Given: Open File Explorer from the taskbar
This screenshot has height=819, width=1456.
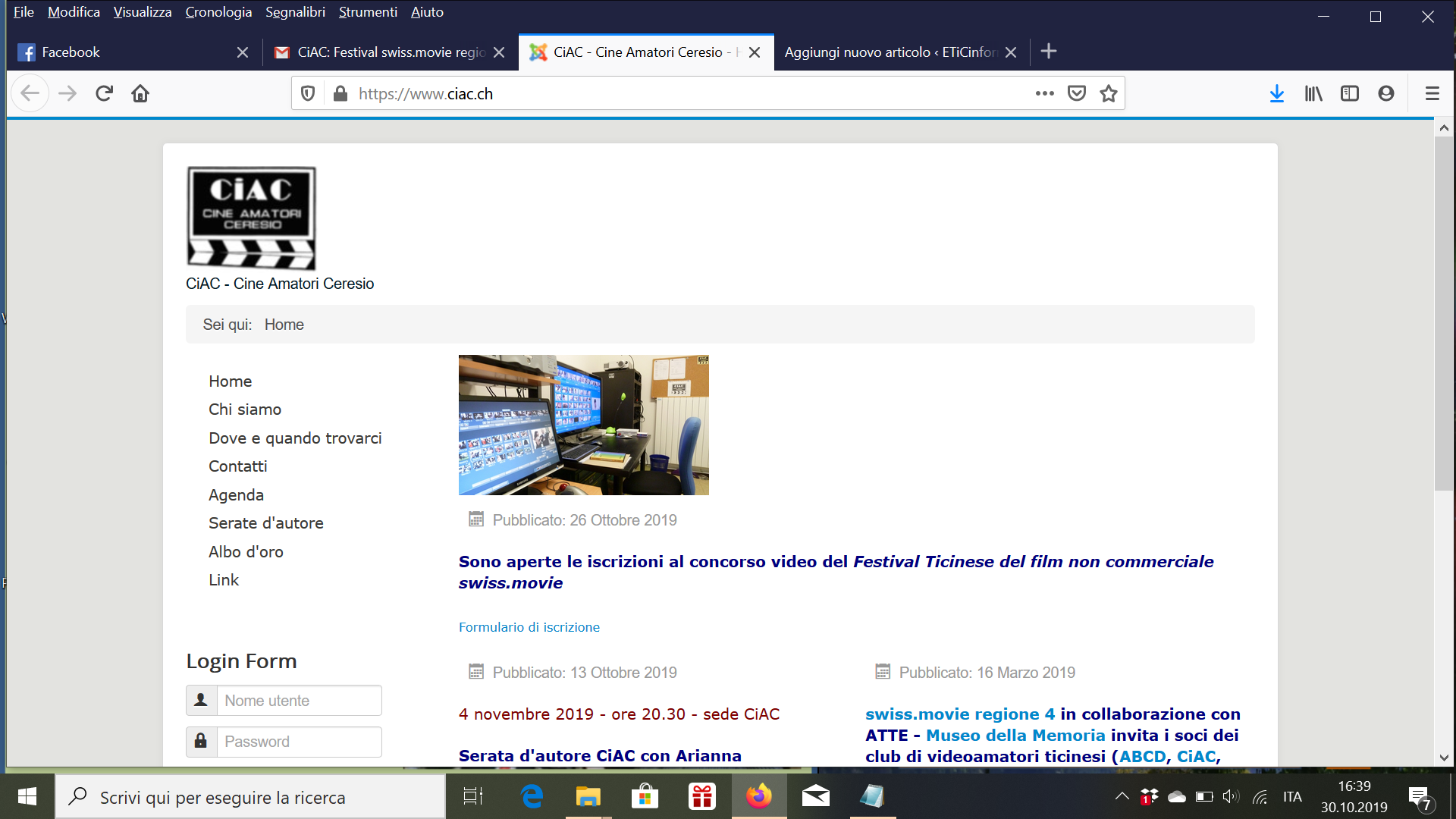Looking at the screenshot, I should tap(588, 796).
